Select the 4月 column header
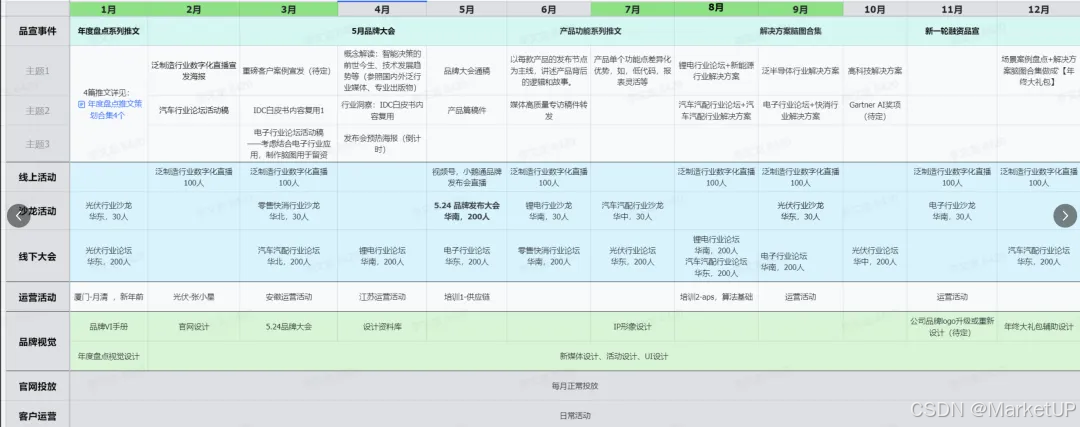This screenshot has height=427, width=1080. point(382,9)
